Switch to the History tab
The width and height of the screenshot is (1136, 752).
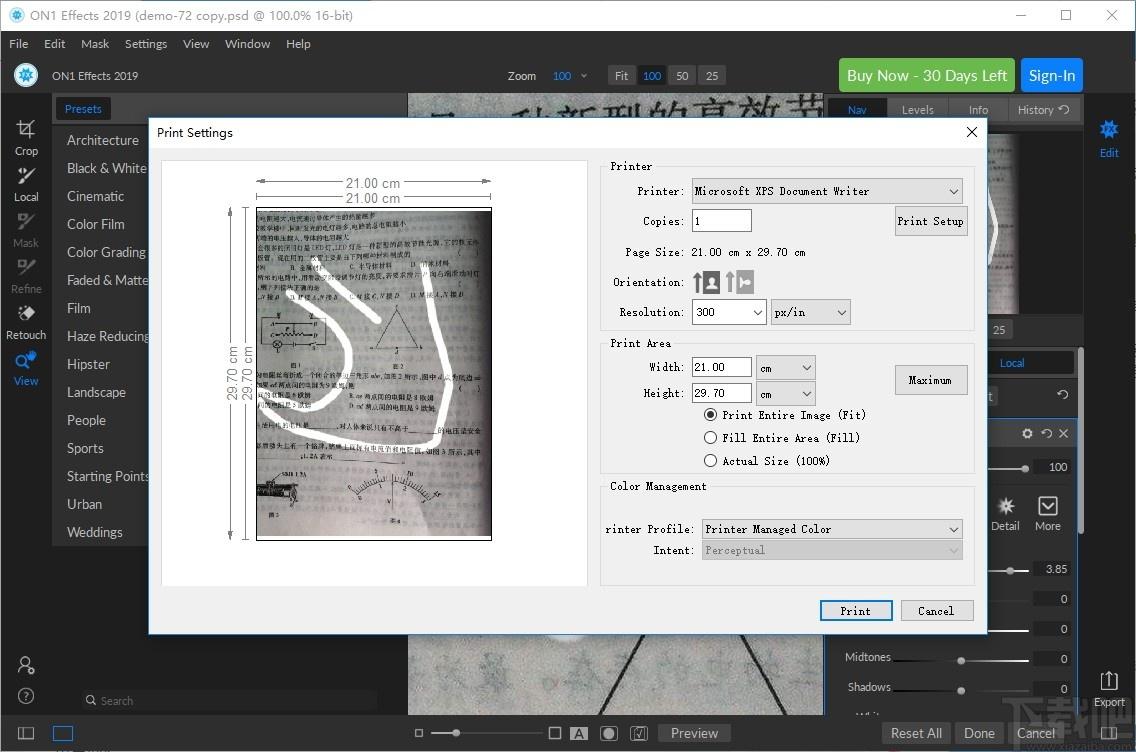tap(1043, 109)
